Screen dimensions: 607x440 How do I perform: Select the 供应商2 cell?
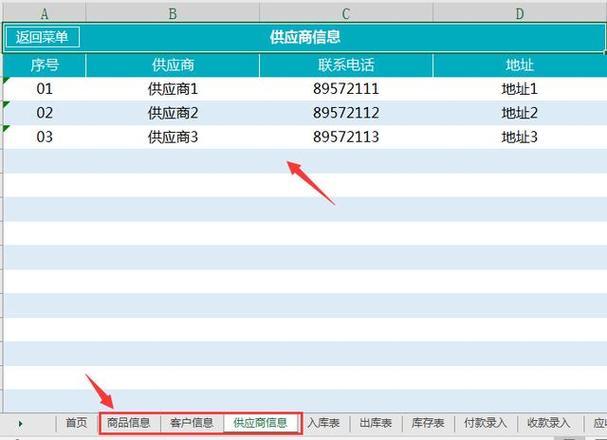tap(173, 113)
